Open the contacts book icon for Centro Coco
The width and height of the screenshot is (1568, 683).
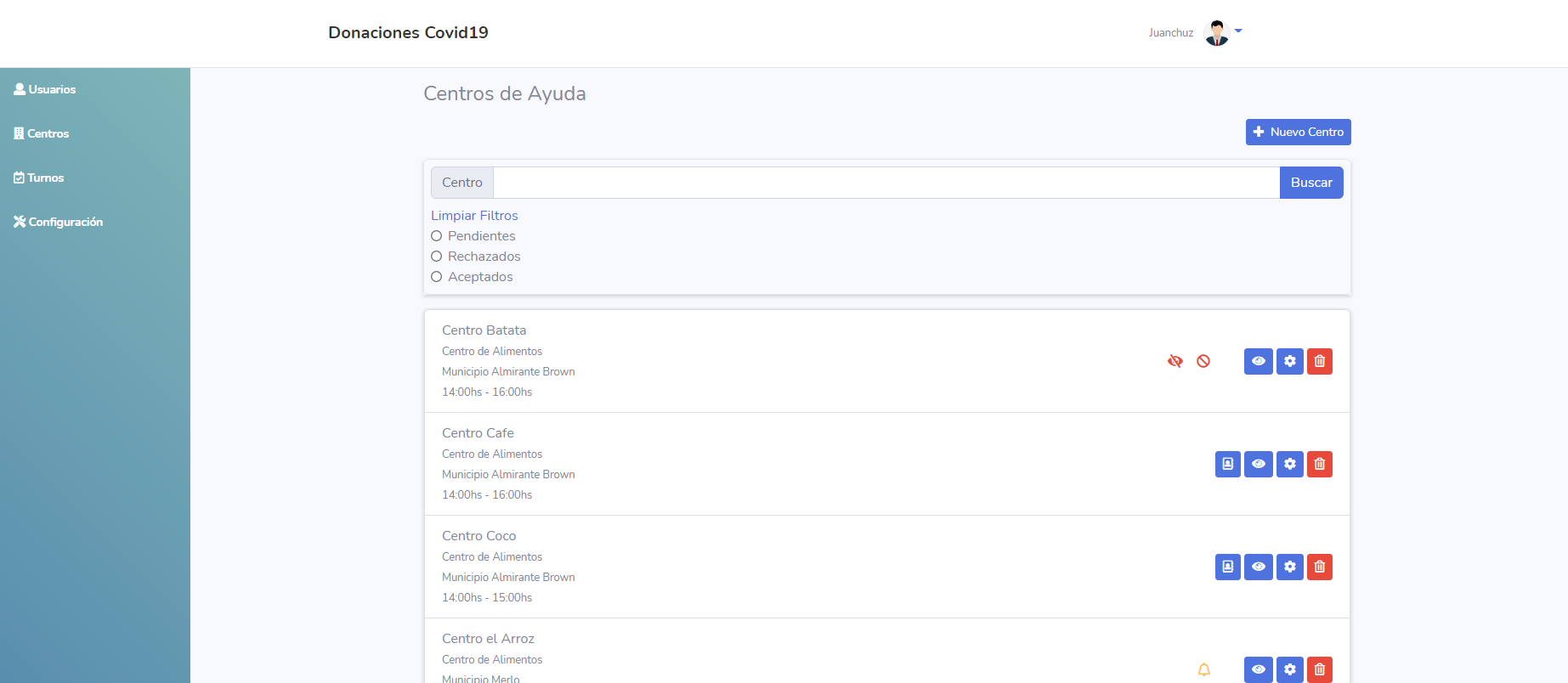click(1228, 567)
